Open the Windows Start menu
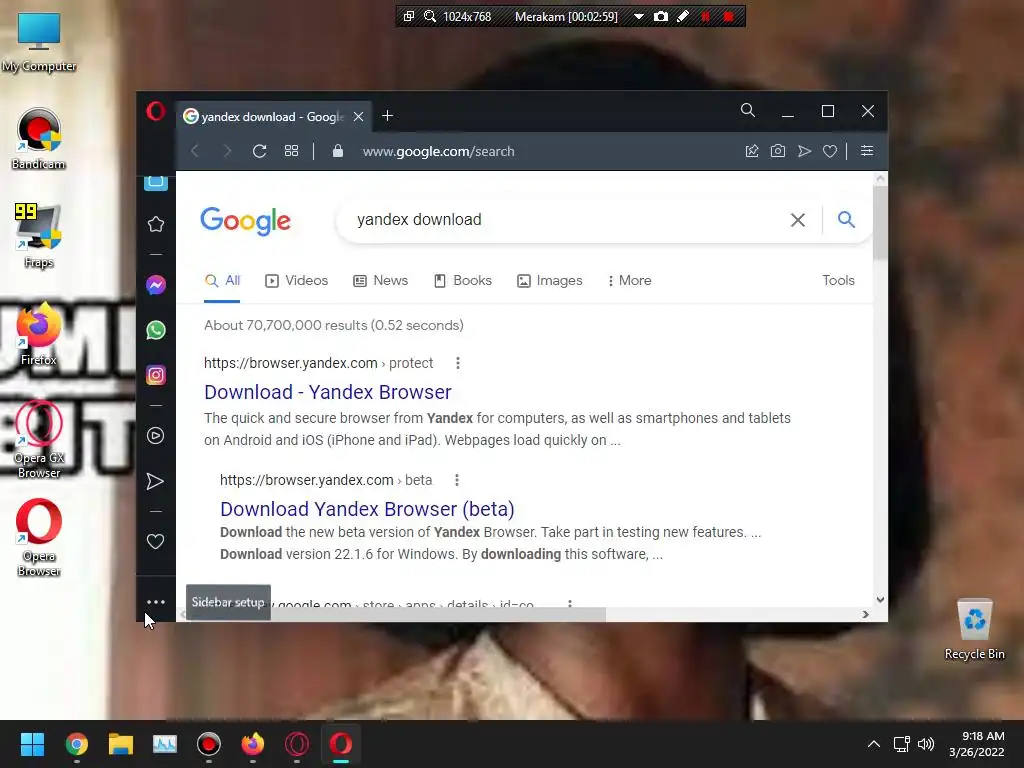Screen dimensions: 1024x768 (x=32, y=744)
